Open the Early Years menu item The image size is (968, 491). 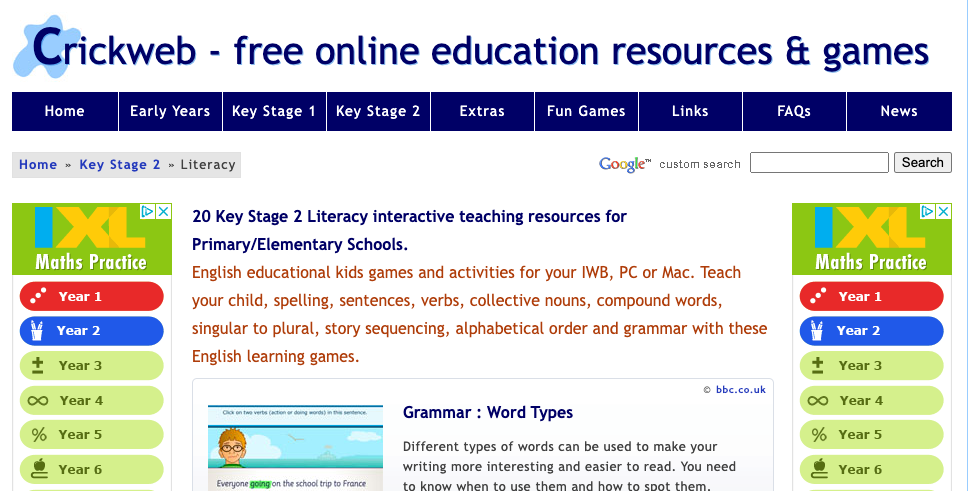pos(170,111)
